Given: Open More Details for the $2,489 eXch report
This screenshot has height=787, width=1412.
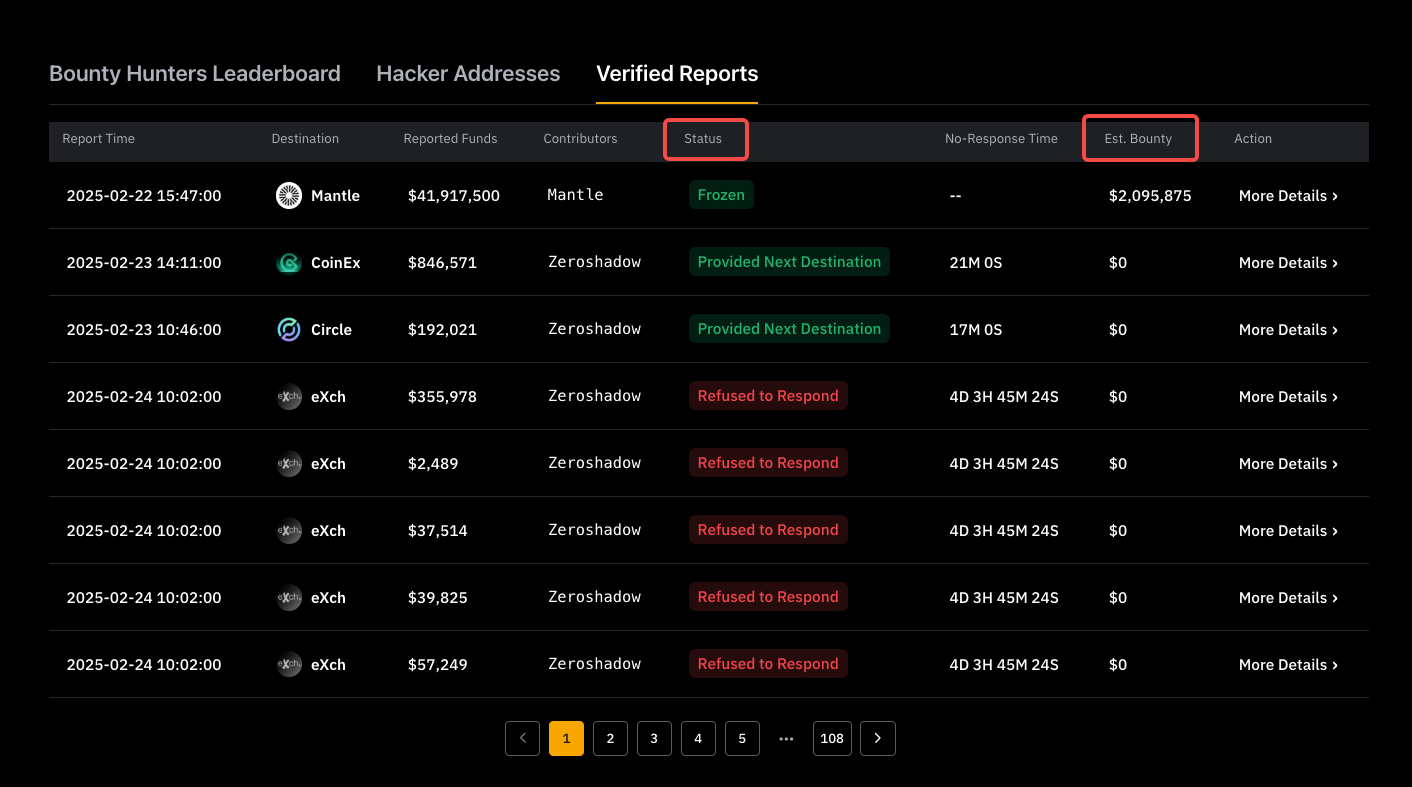Looking at the screenshot, I should pos(1288,464).
